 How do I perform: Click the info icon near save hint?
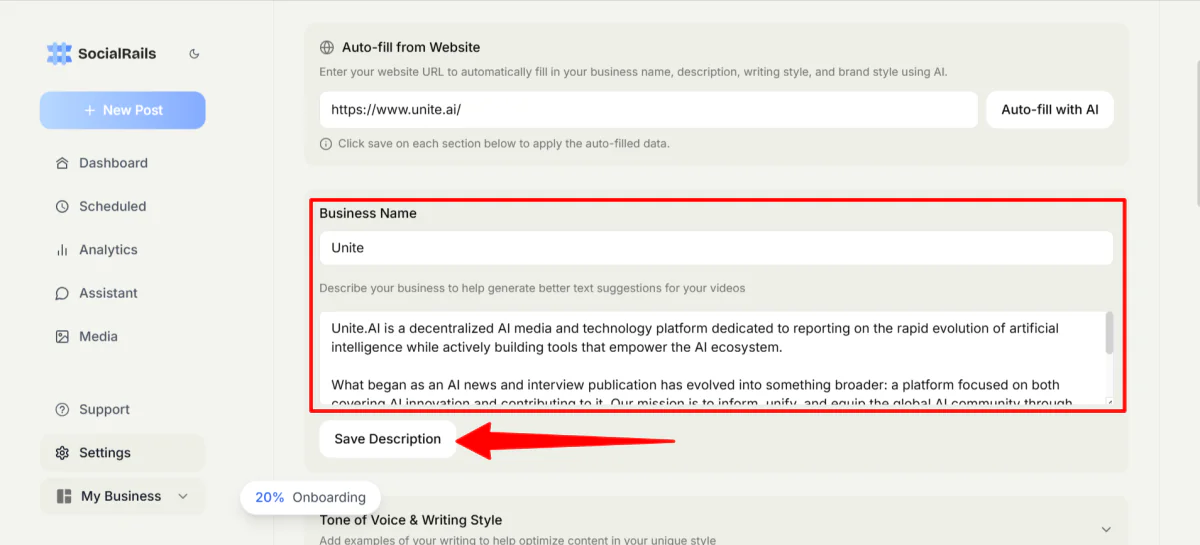click(326, 143)
